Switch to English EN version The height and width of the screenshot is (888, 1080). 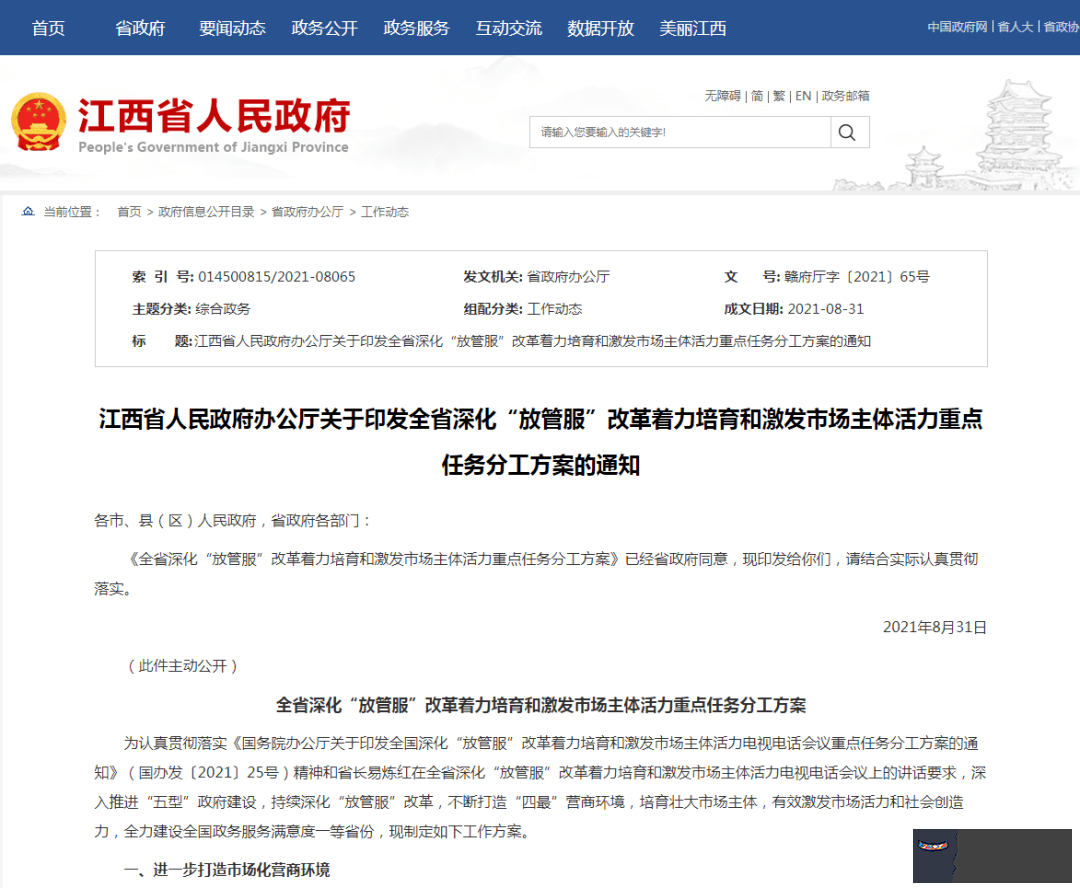(x=803, y=96)
